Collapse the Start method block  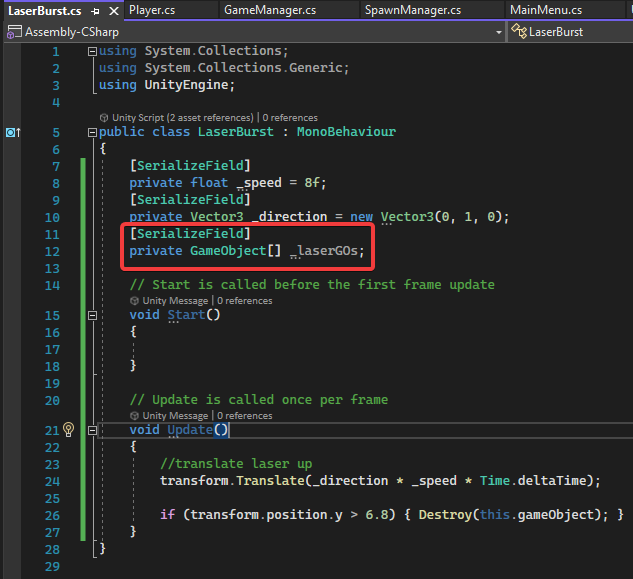tap(92, 315)
